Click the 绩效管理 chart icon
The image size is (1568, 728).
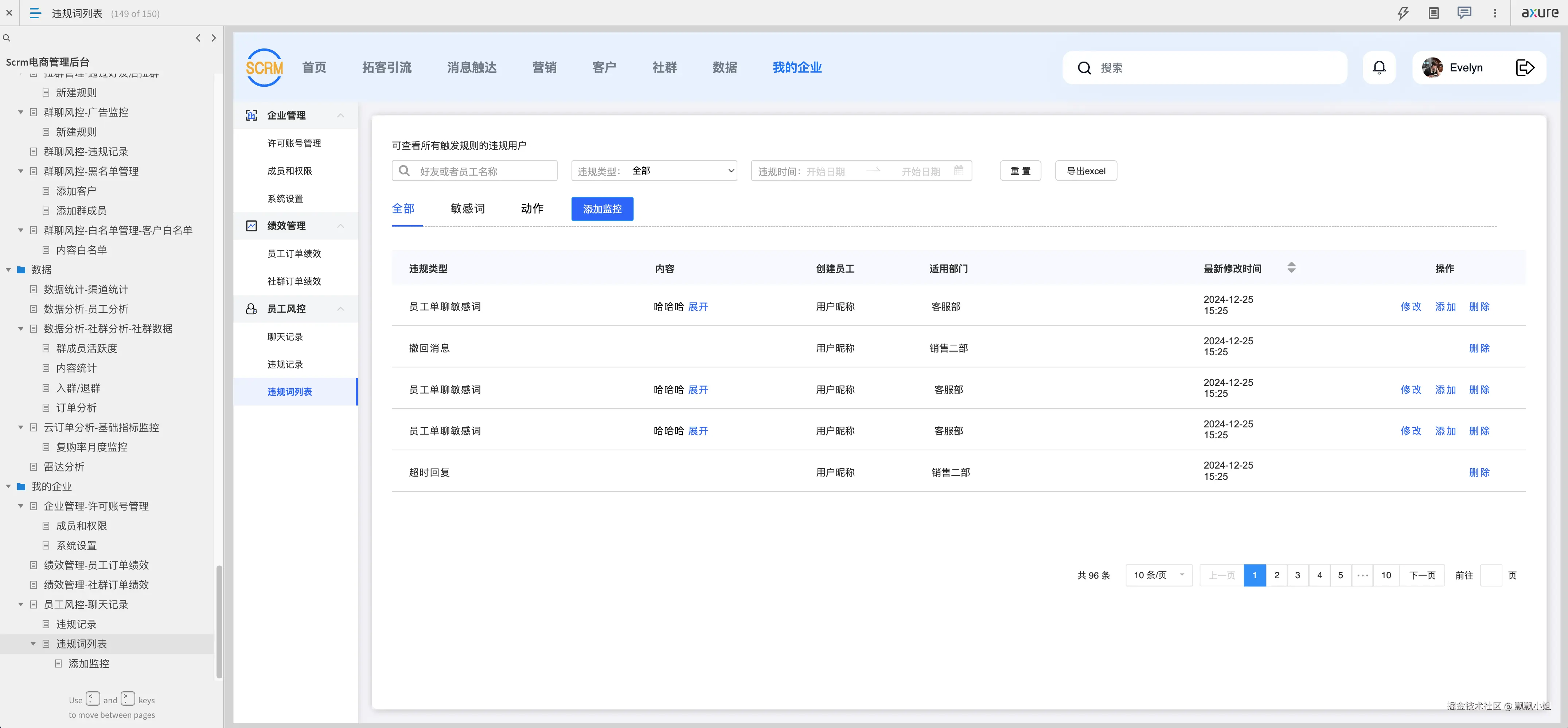pyautogui.click(x=251, y=225)
